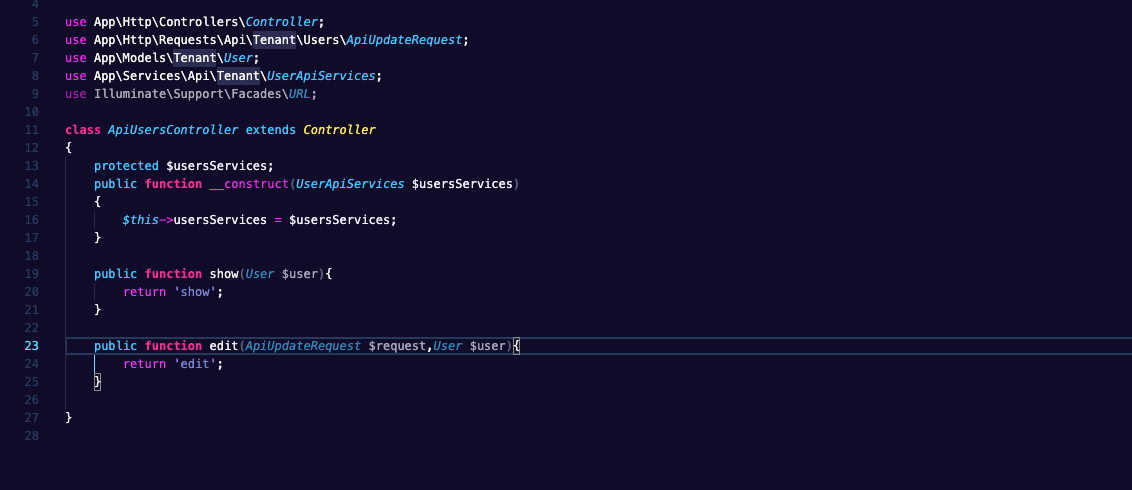This screenshot has height=490, width=1132.
Task: Click the "show" function name
Action: coord(224,274)
